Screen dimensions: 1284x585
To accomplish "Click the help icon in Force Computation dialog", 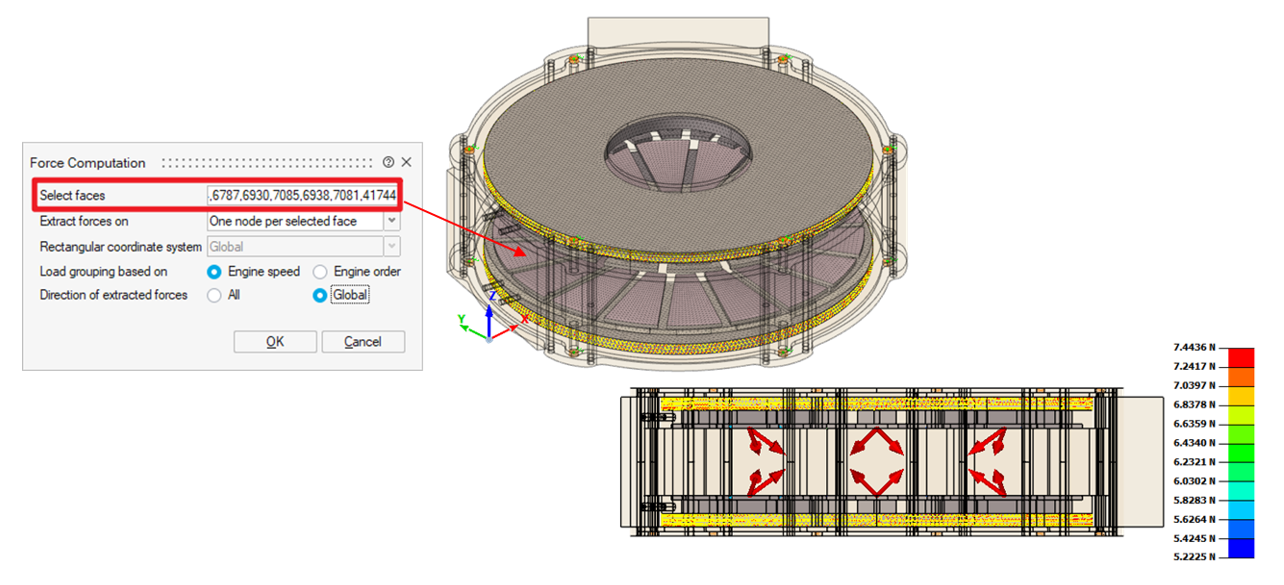I will [x=388, y=162].
